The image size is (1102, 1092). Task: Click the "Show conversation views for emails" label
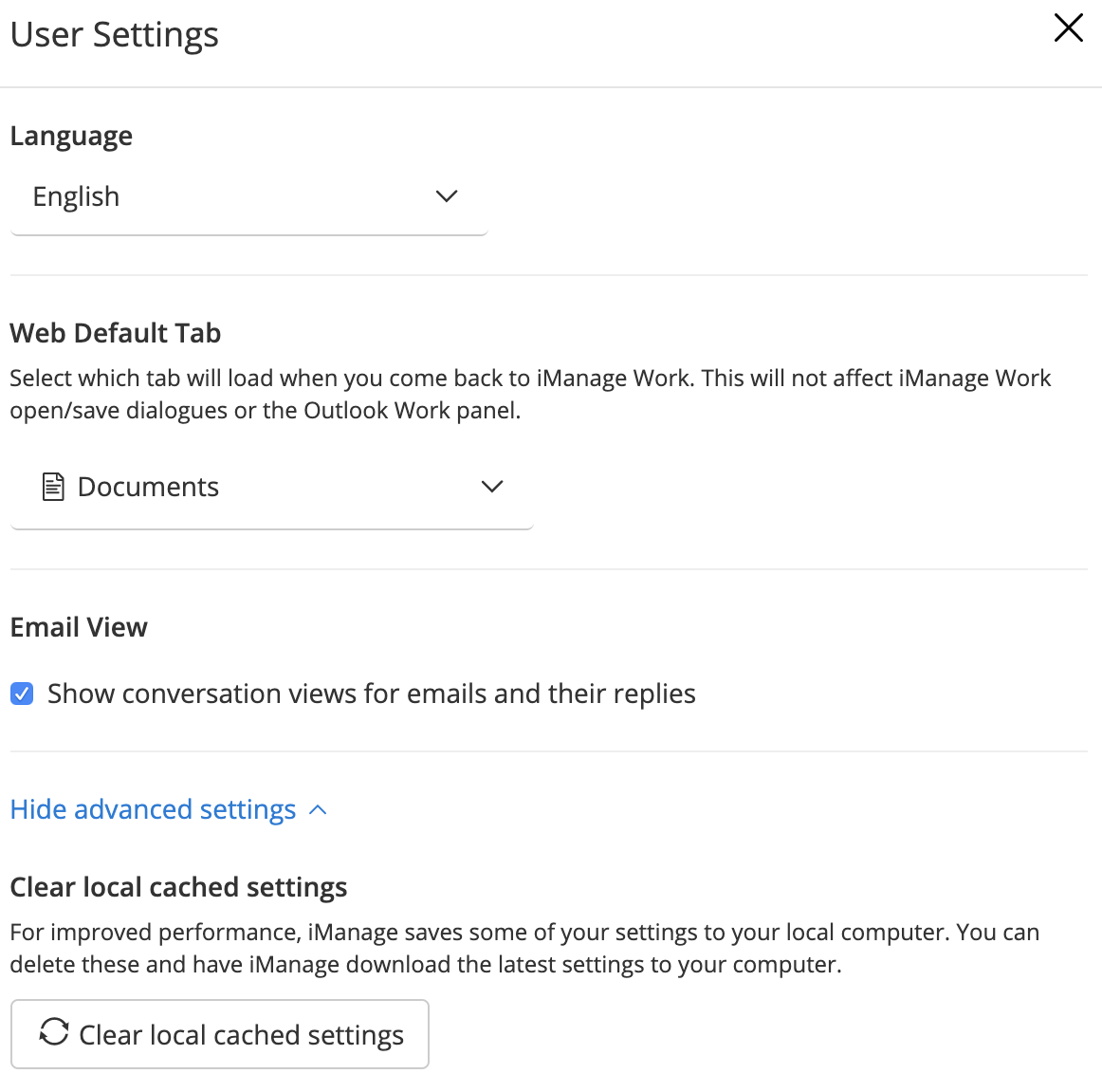pos(371,694)
